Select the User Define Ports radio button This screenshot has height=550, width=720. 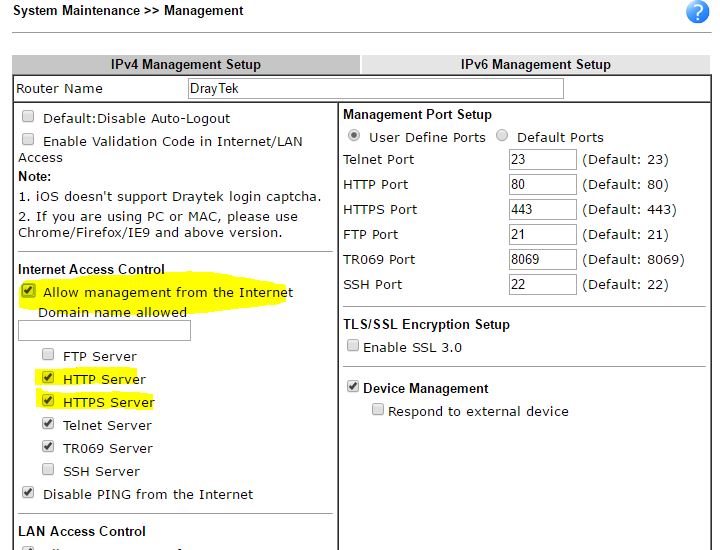coord(354,136)
